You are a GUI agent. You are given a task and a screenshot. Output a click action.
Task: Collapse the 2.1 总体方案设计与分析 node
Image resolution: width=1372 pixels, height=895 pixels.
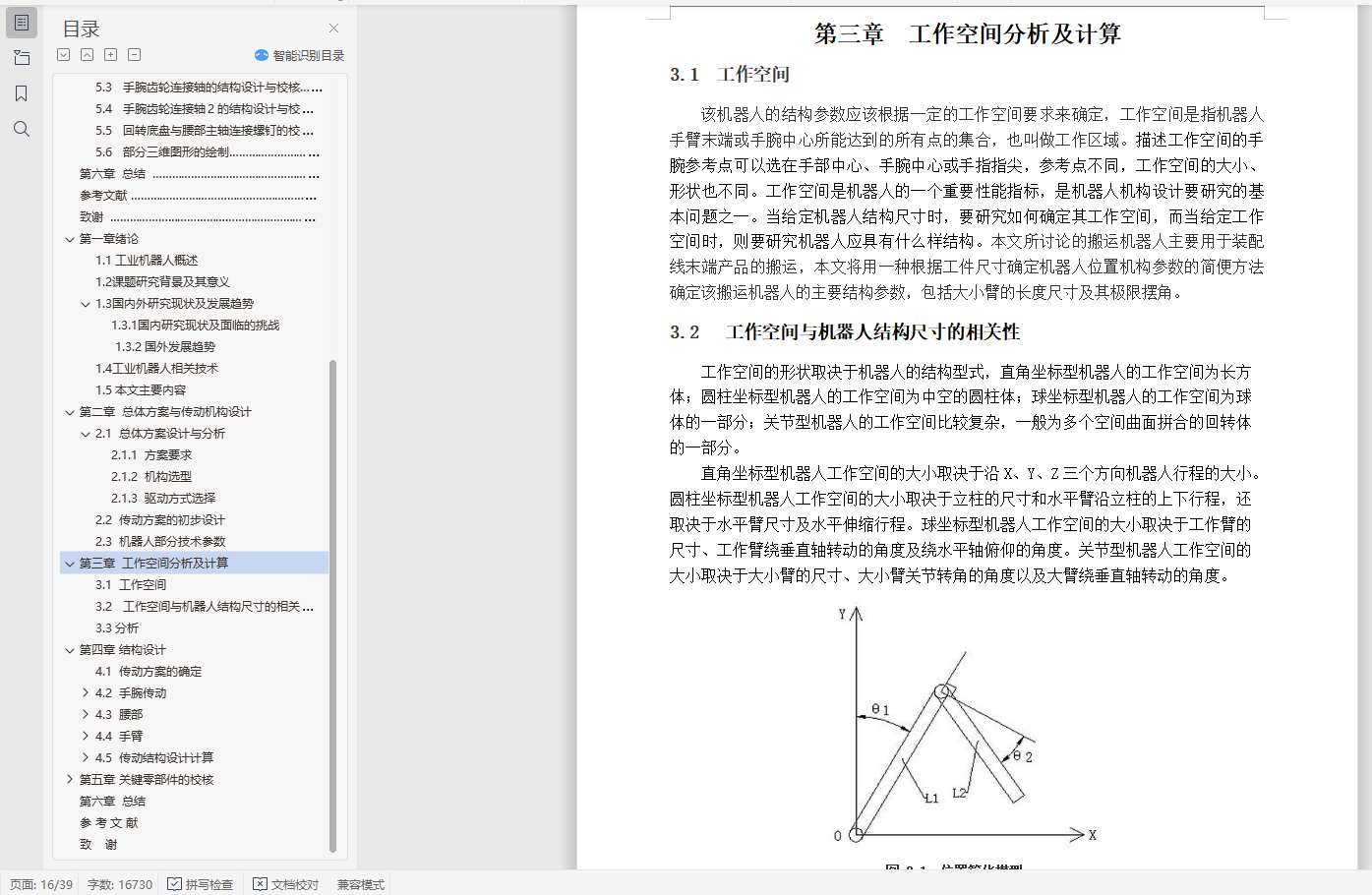pos(86,434)
